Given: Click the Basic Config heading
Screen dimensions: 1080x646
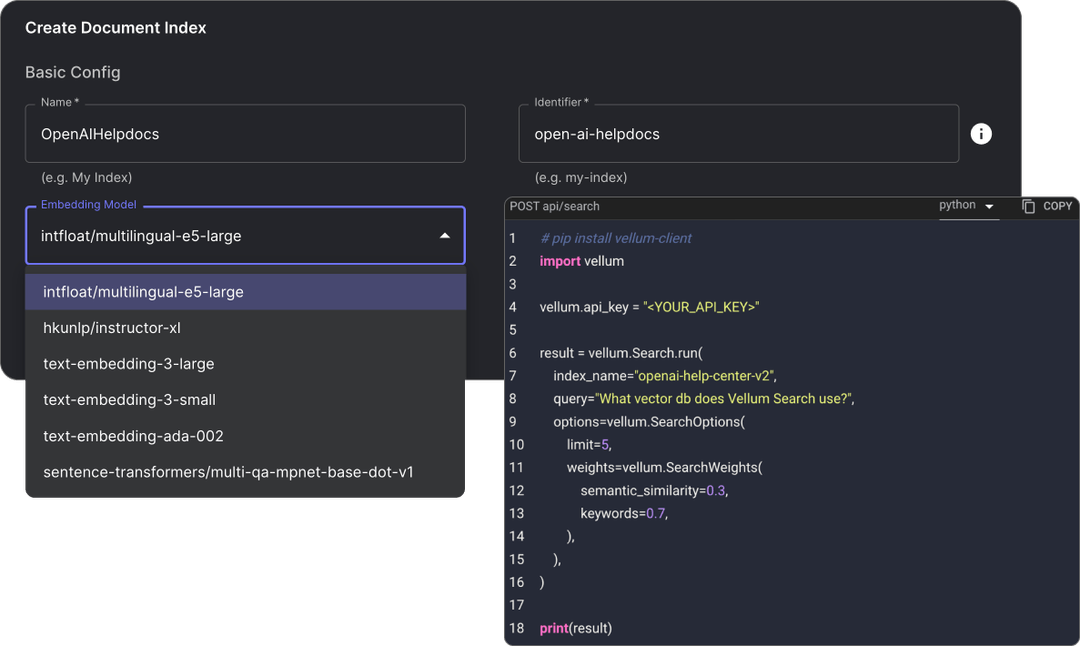Looking at the screenshot, I should tap(73, 72).
